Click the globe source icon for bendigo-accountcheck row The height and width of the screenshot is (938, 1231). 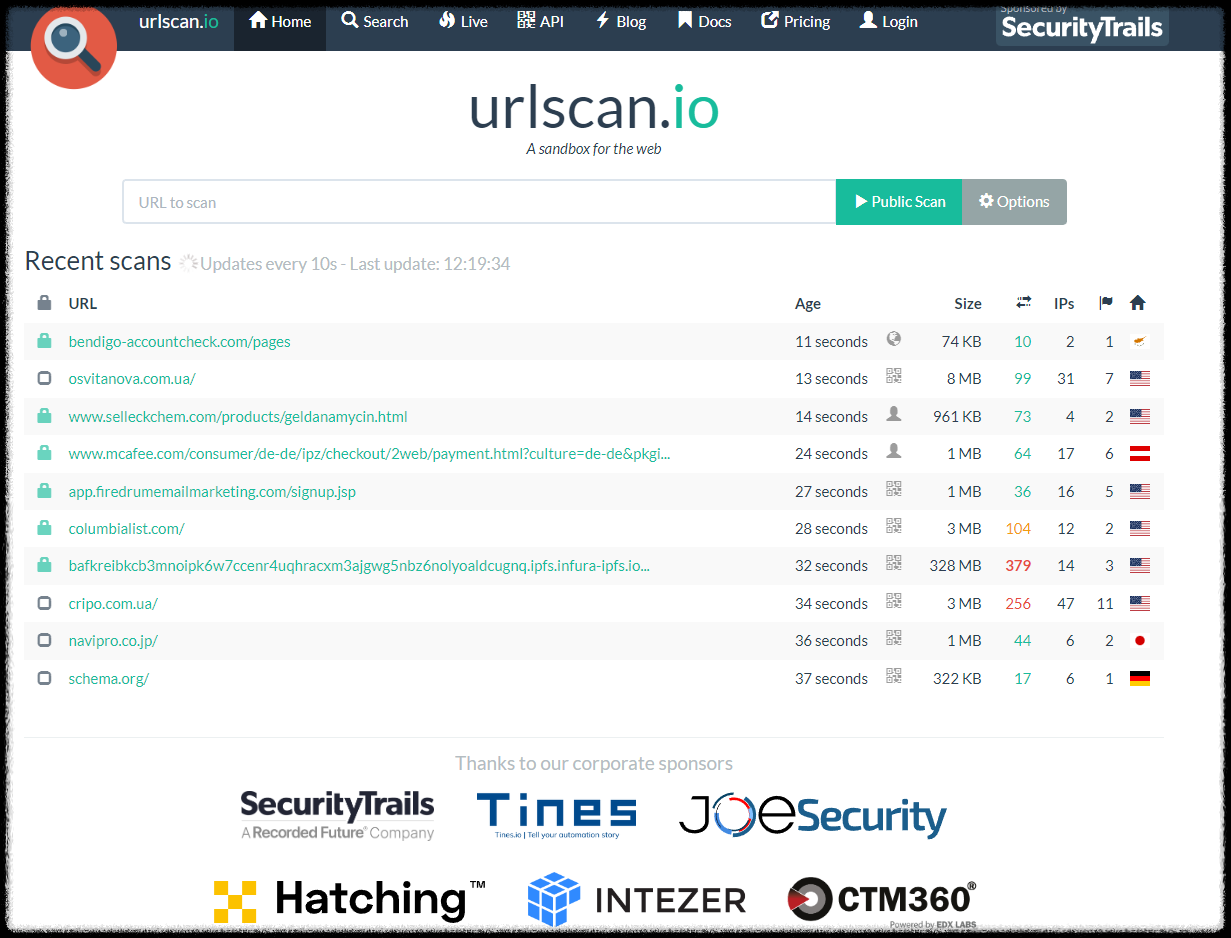tap(894, 339)
